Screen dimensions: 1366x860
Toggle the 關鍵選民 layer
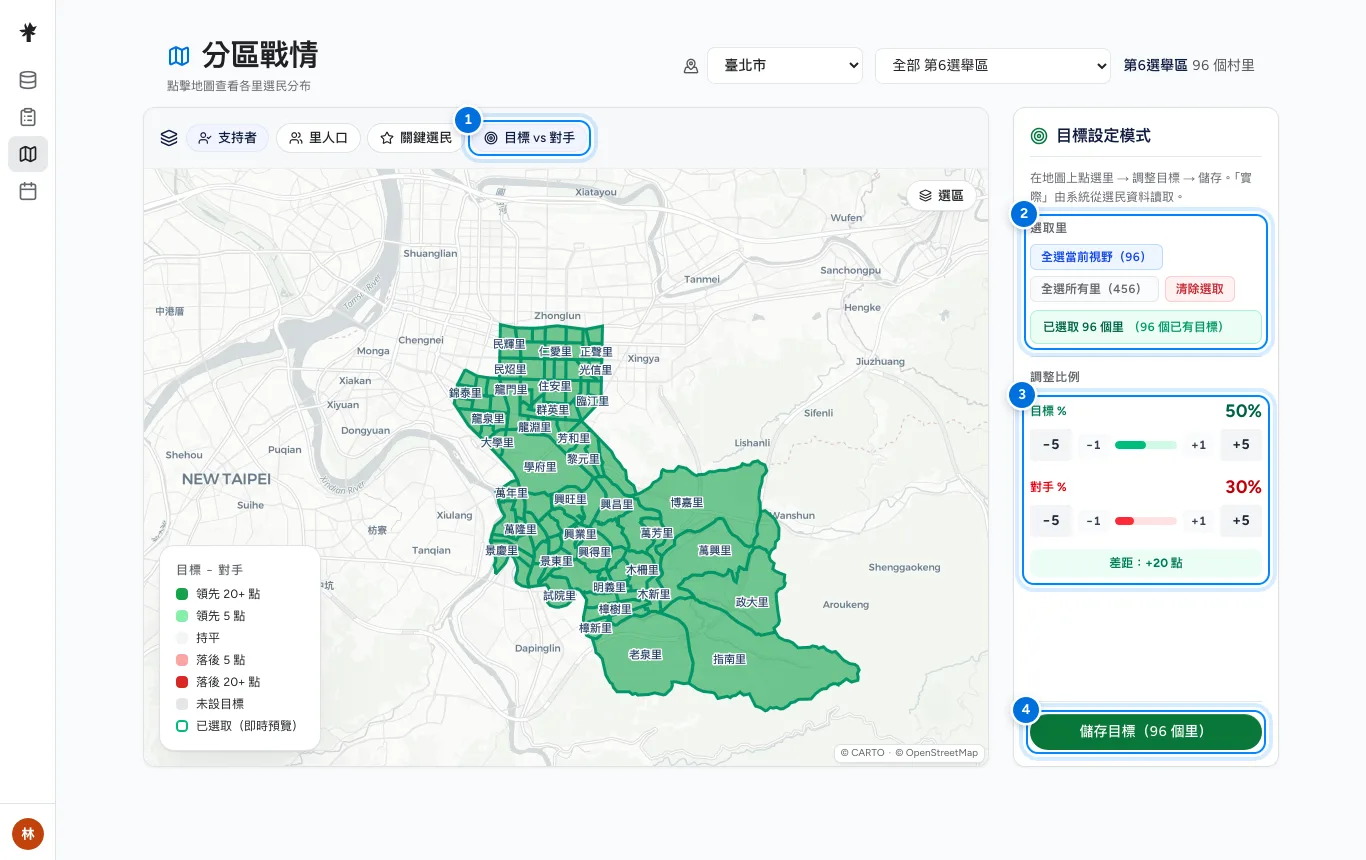pos(416,138)
